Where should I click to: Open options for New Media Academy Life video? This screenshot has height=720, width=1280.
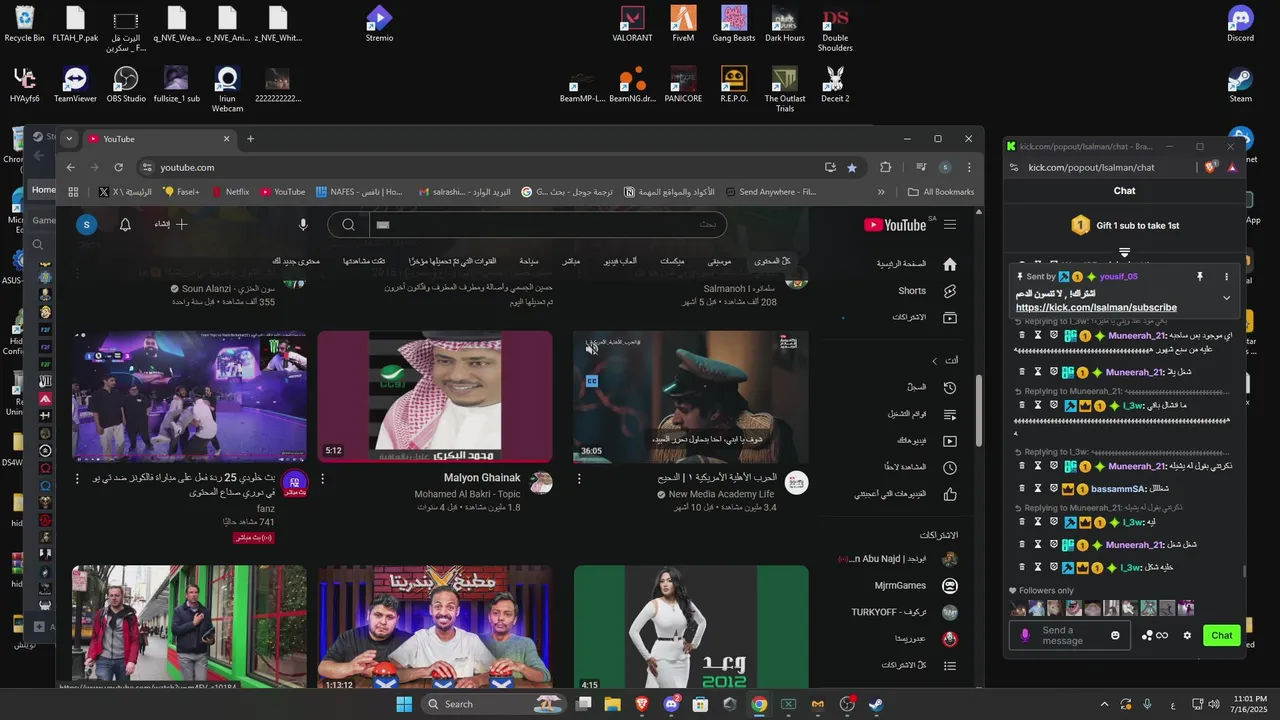click(x=579, y=479)
